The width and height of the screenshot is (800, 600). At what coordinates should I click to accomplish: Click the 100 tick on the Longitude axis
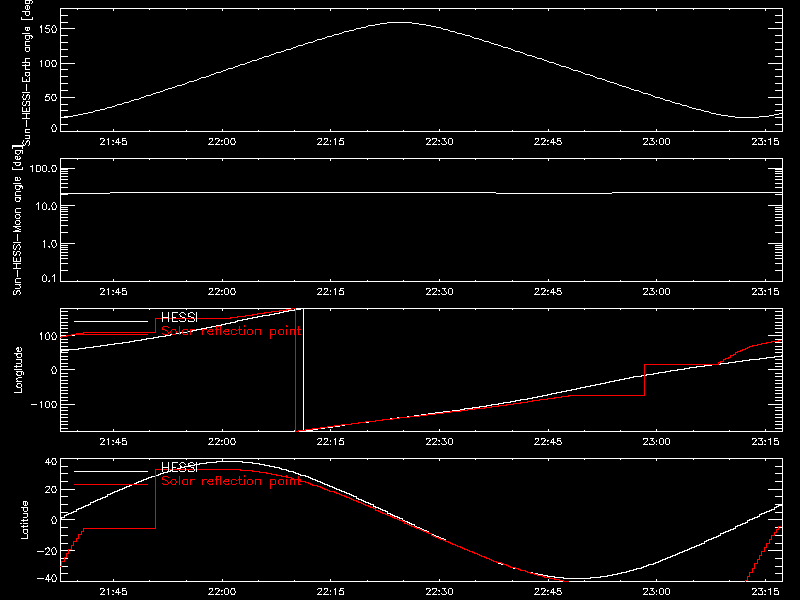click(x=48, y=336)
